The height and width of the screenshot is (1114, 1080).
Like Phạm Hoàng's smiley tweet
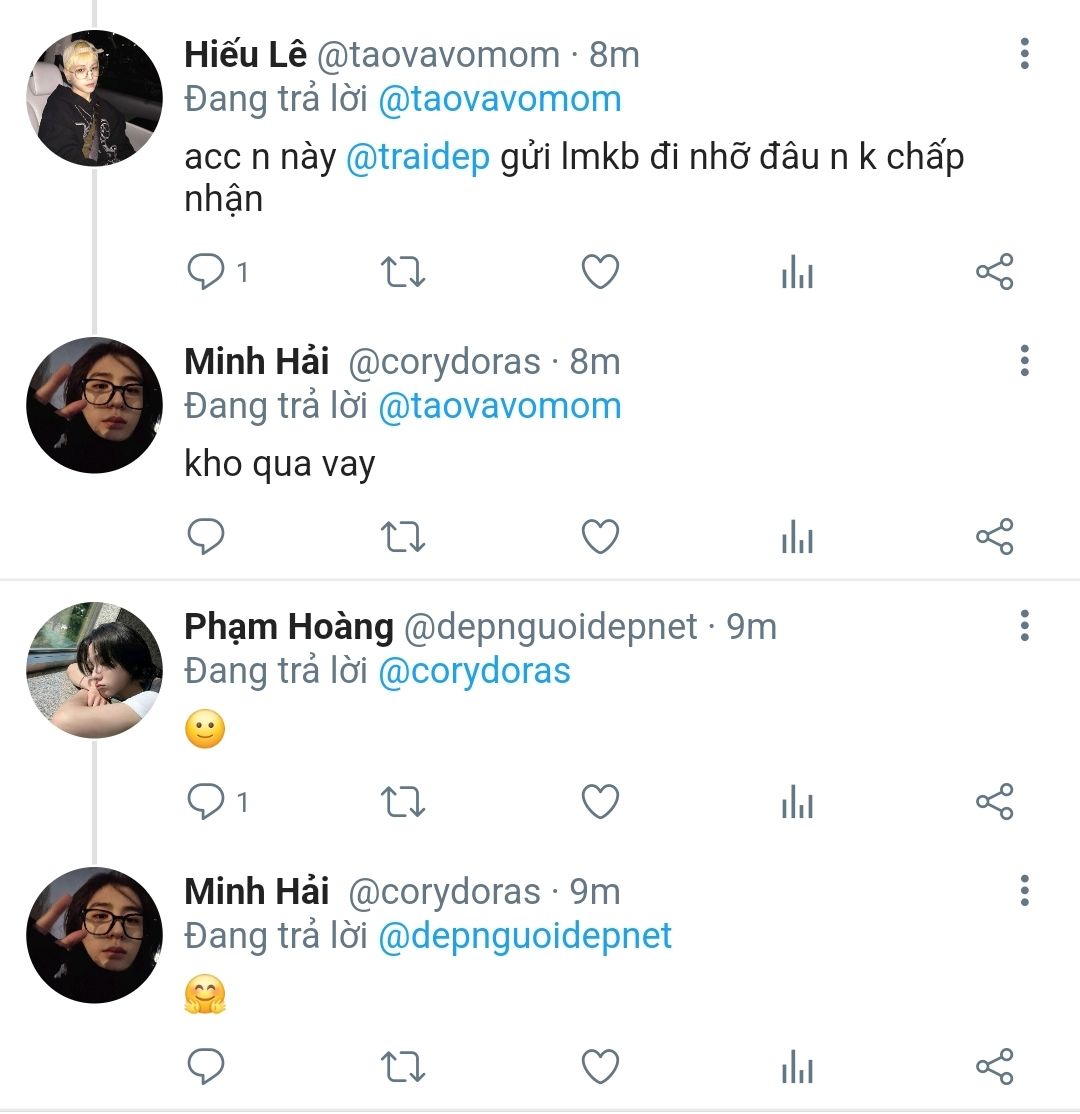coord(600,802)
